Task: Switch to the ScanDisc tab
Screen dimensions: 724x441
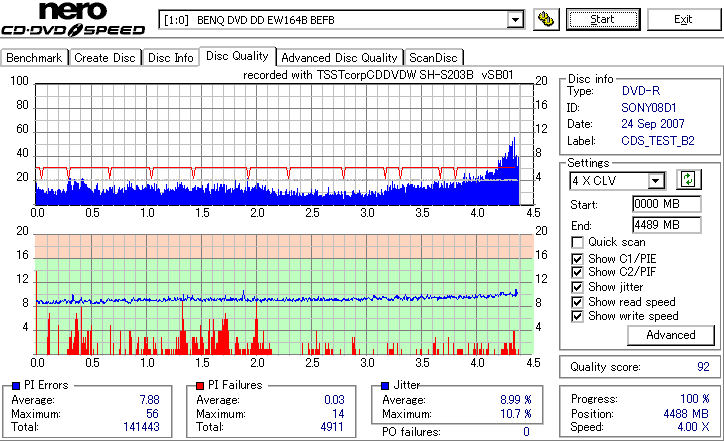Action: click(x=433, y=58)
